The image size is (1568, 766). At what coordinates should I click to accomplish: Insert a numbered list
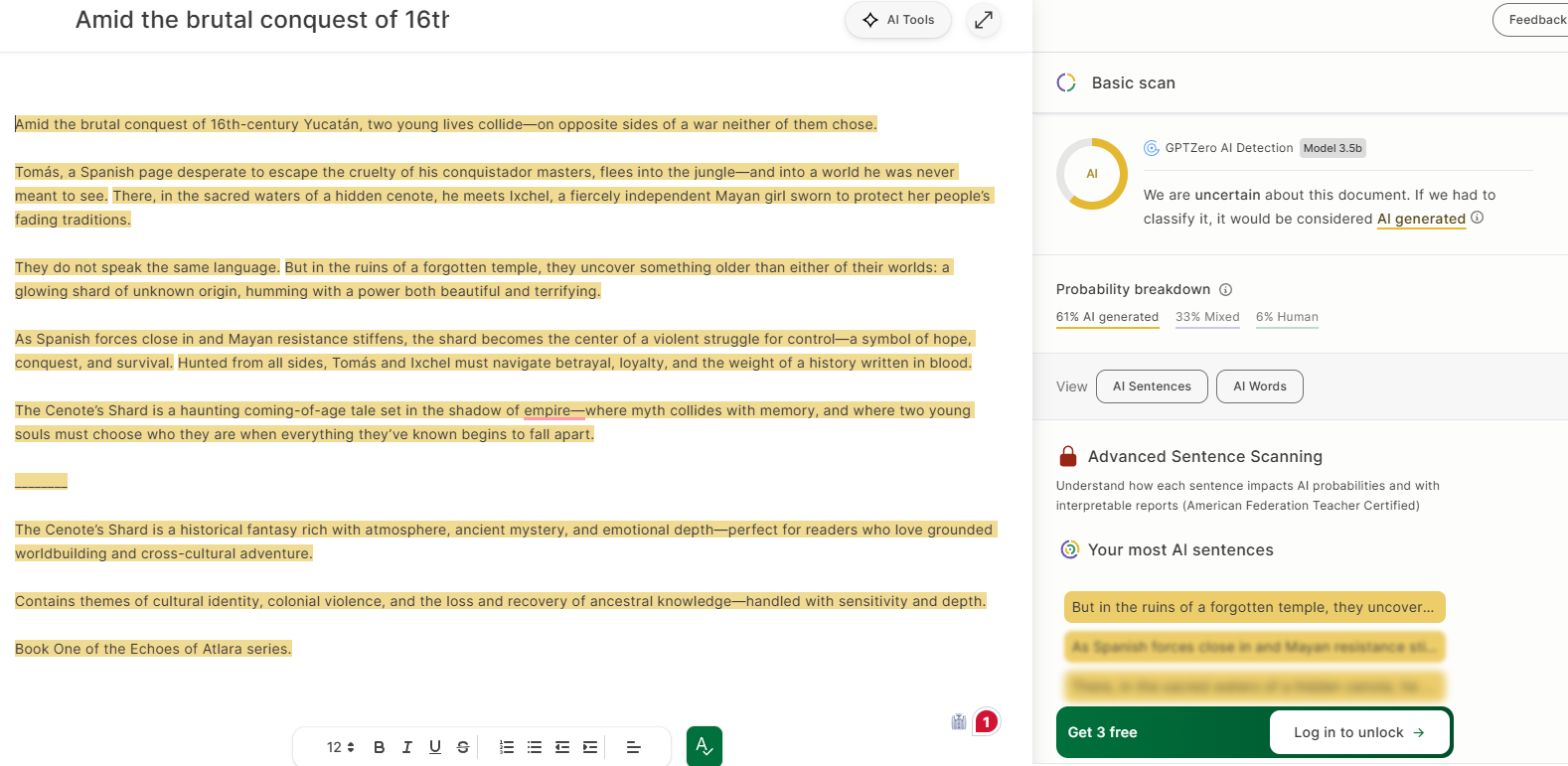click(507, 747)
